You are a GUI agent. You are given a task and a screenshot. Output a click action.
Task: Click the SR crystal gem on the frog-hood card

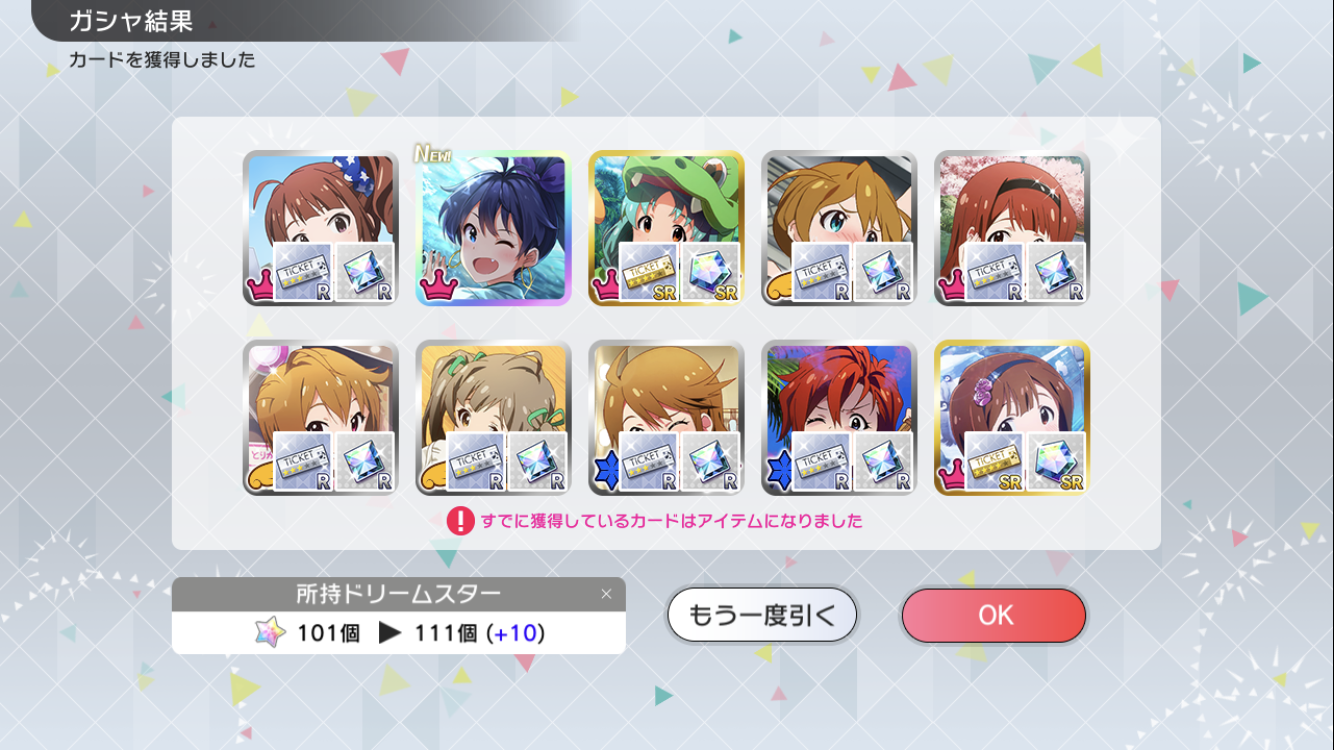711,272
